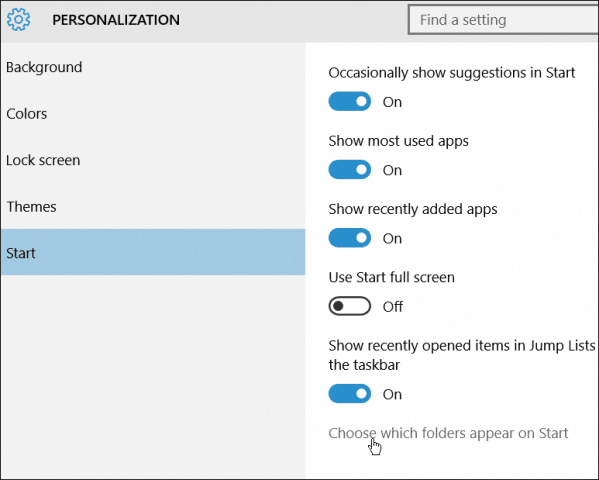Click the Use Start full screen label
The image size is (599, 480).
click(x=392, y=277)
